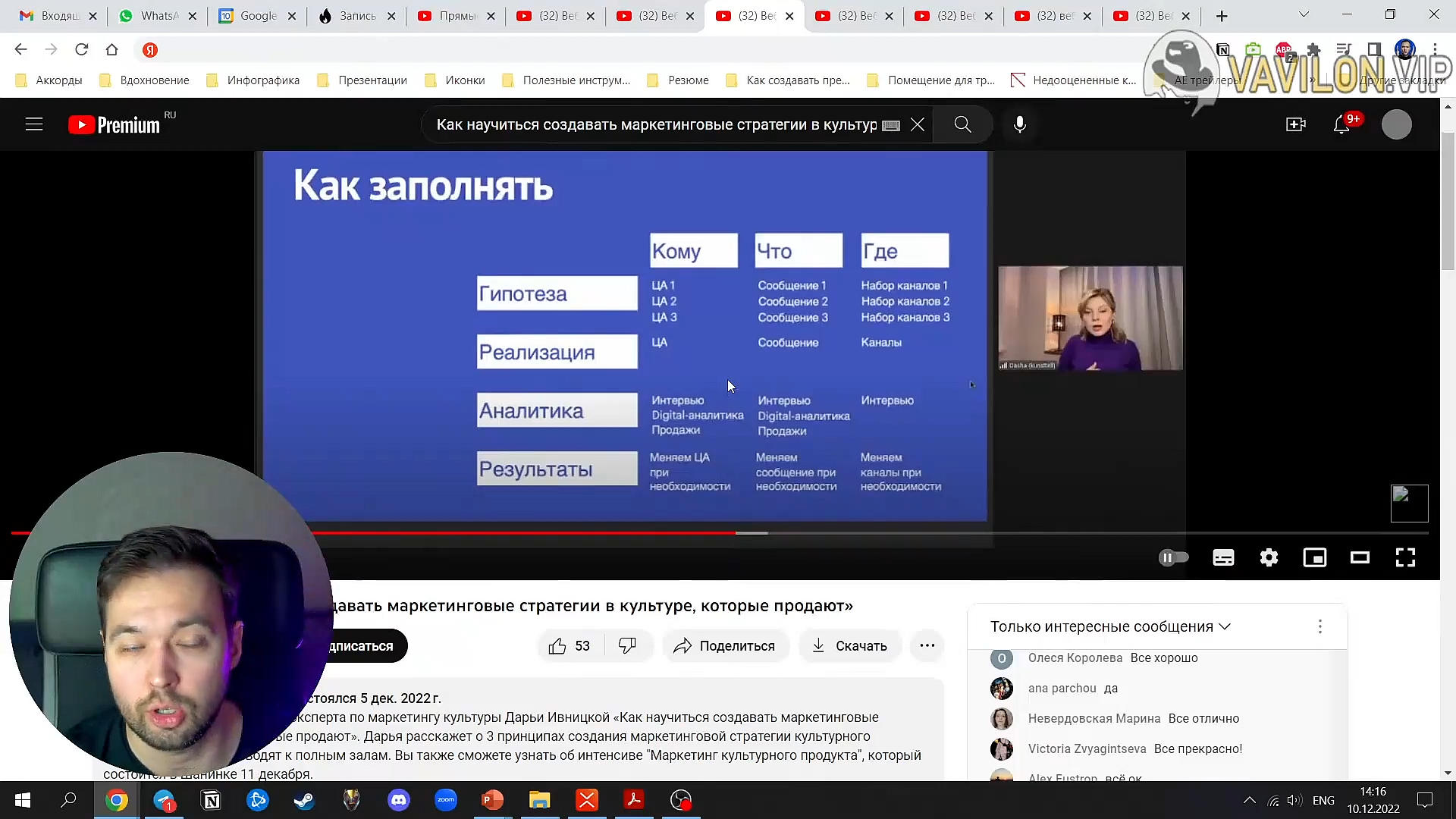Toggle autoplay switch in player
The width and height of the screenshot is (1456, 819).
tap(1173, 558)
